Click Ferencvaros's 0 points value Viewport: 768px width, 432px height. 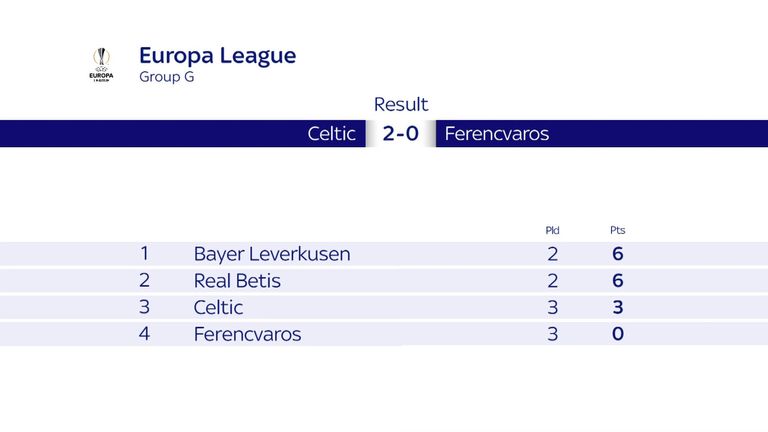click(618, 334)
